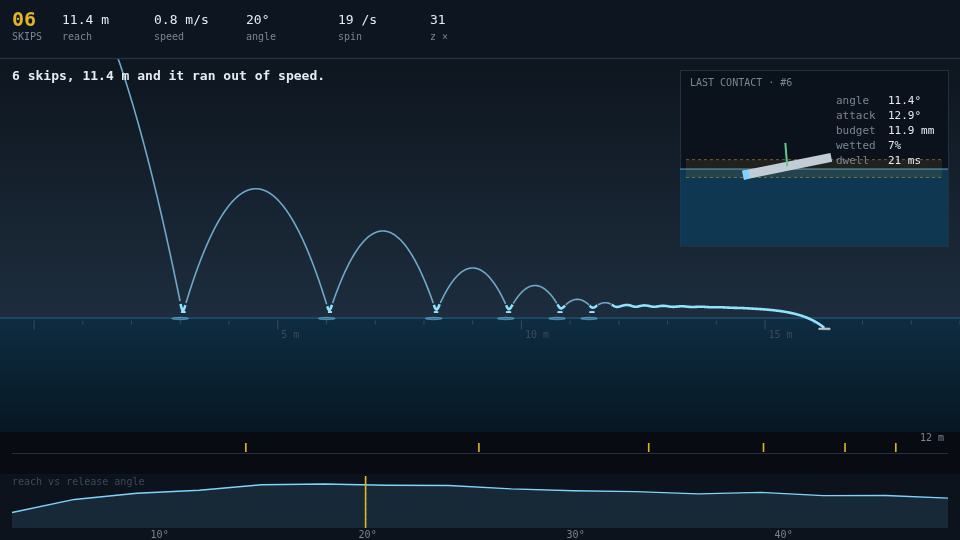Click the first splash marker on the water
960x540 pixels.
tap(180, 318)
